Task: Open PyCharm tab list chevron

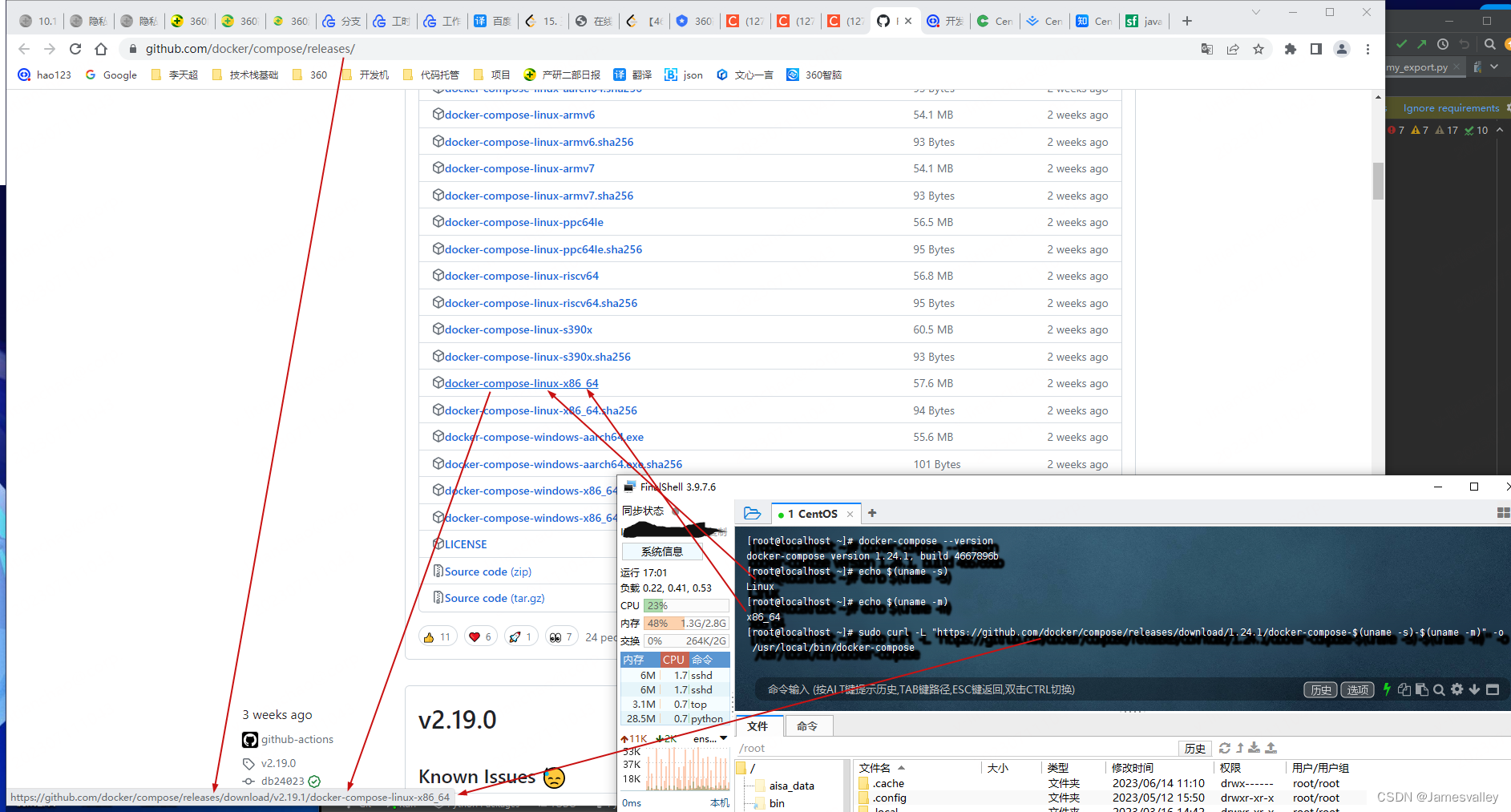Action: point(1495,67)
